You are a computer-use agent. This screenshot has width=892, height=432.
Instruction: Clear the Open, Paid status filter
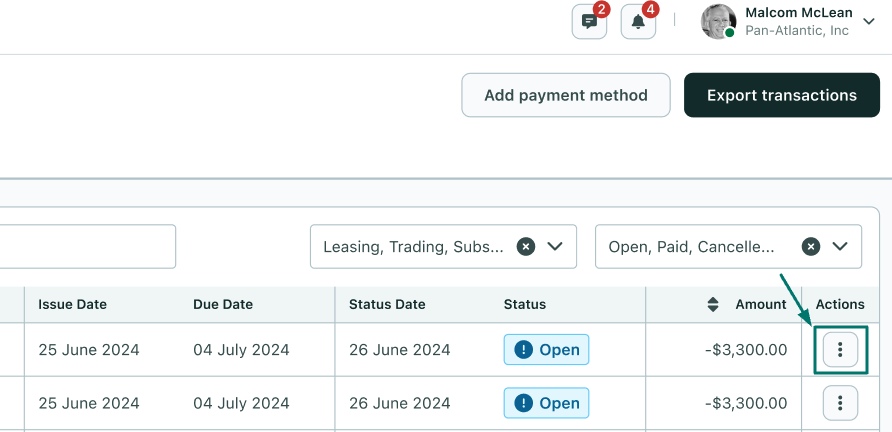811,246
